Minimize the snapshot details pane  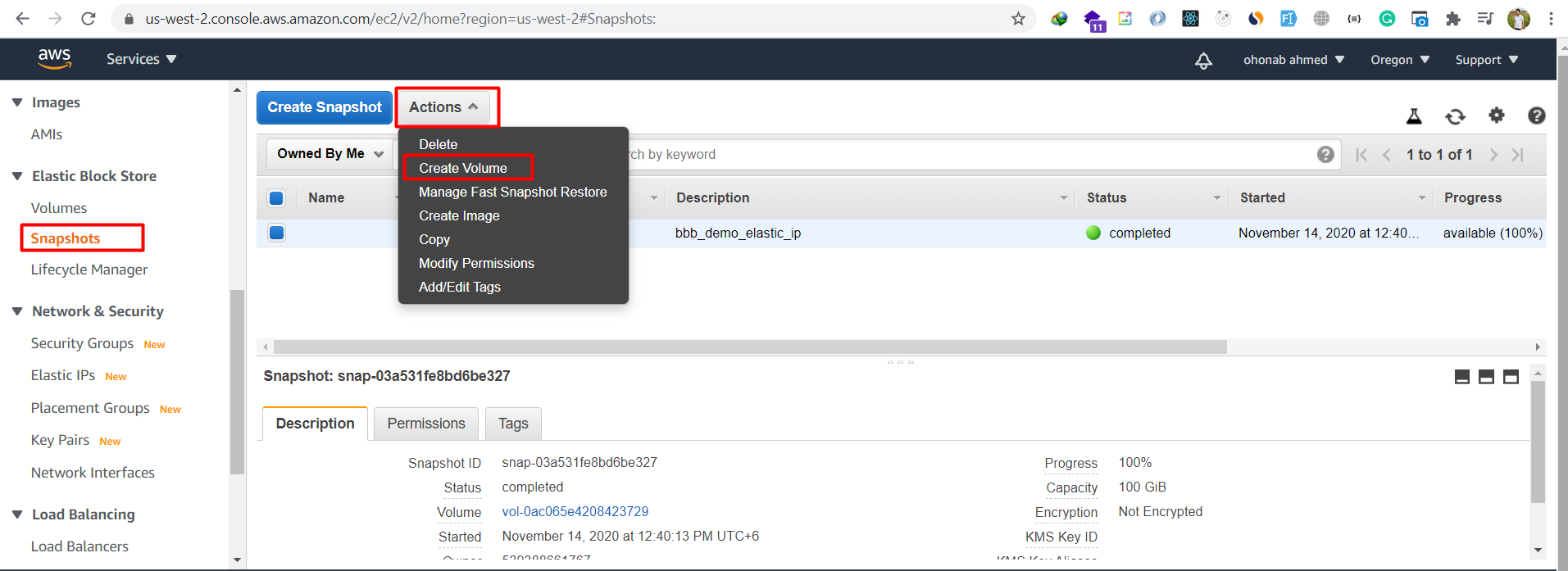[1461, 377]
